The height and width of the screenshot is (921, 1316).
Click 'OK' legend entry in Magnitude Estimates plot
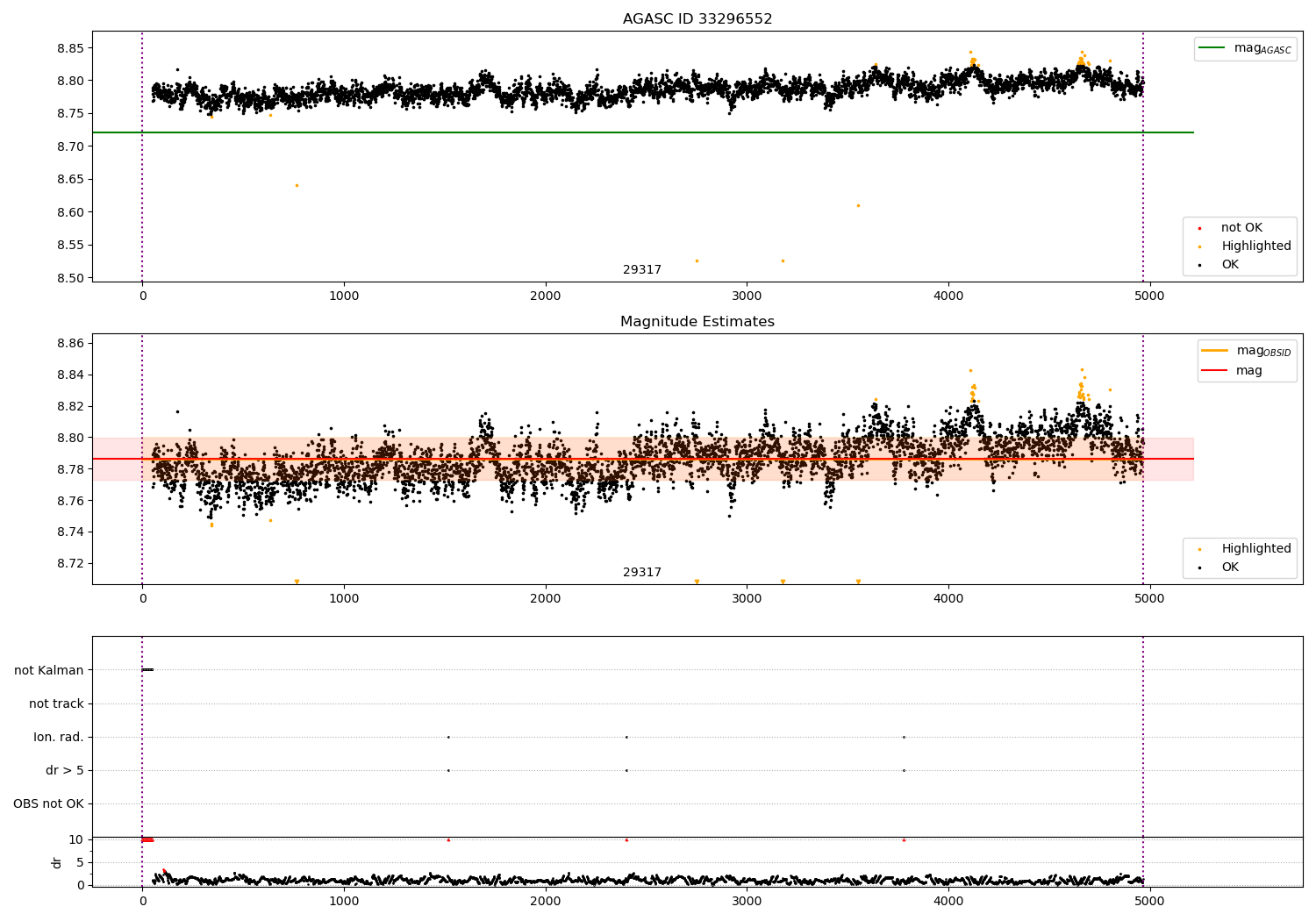click(x=1220, y=568)
